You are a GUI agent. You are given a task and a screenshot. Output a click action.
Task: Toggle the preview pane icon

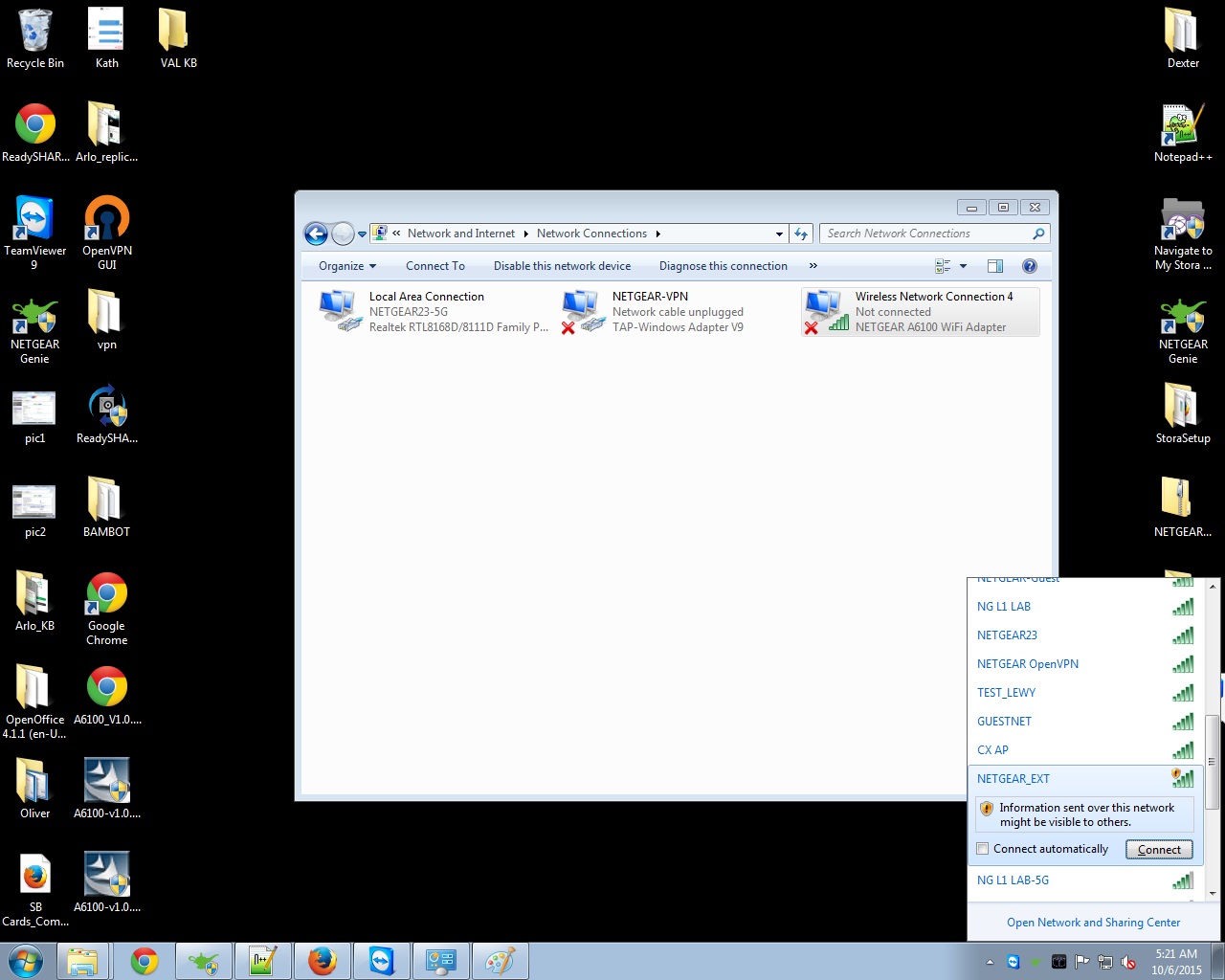tap(994, 266)
